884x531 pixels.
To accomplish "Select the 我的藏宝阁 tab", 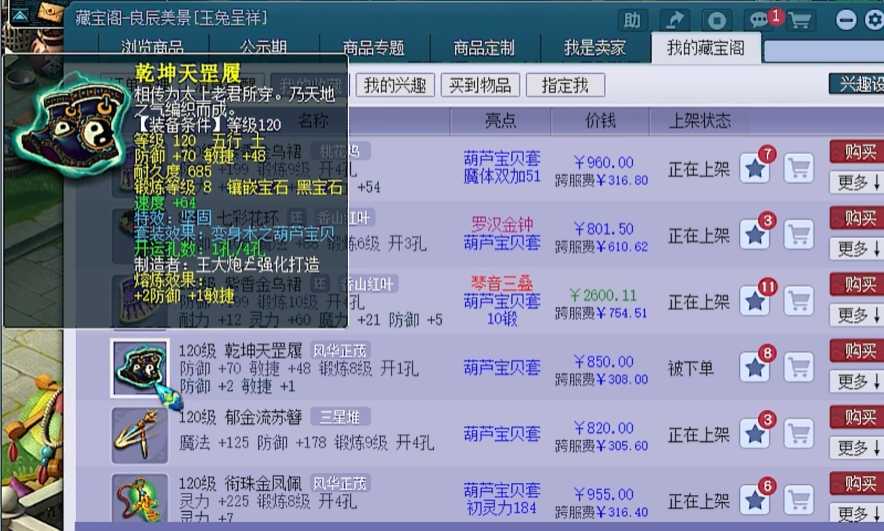I will (x=706, y=47).
